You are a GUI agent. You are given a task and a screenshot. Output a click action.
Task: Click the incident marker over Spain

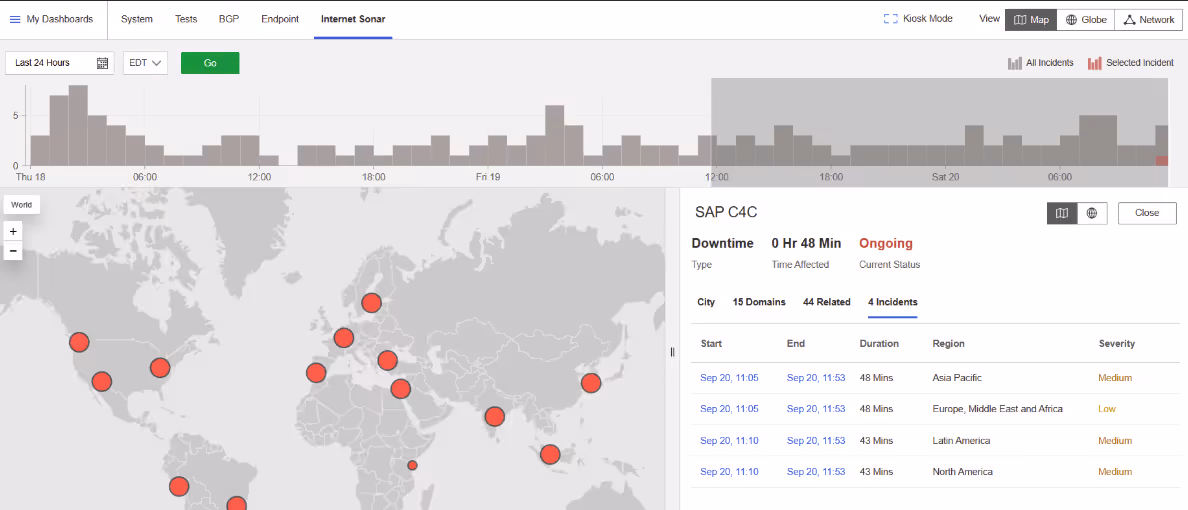click(316, 373)
